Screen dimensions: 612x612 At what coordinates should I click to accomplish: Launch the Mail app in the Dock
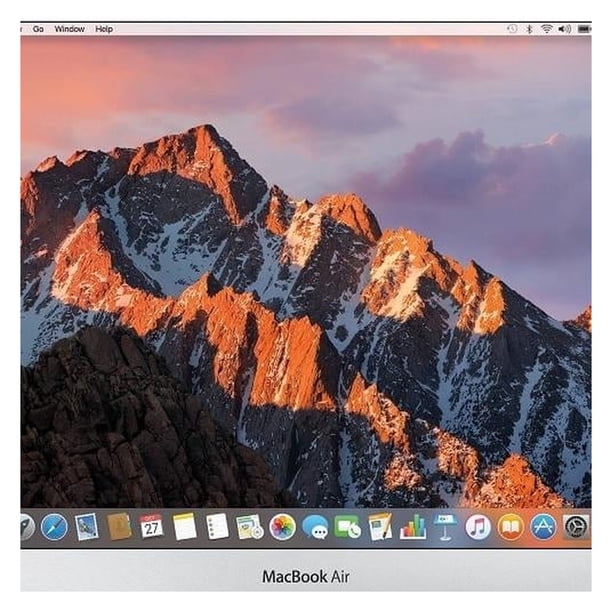(x=86, y=527)
